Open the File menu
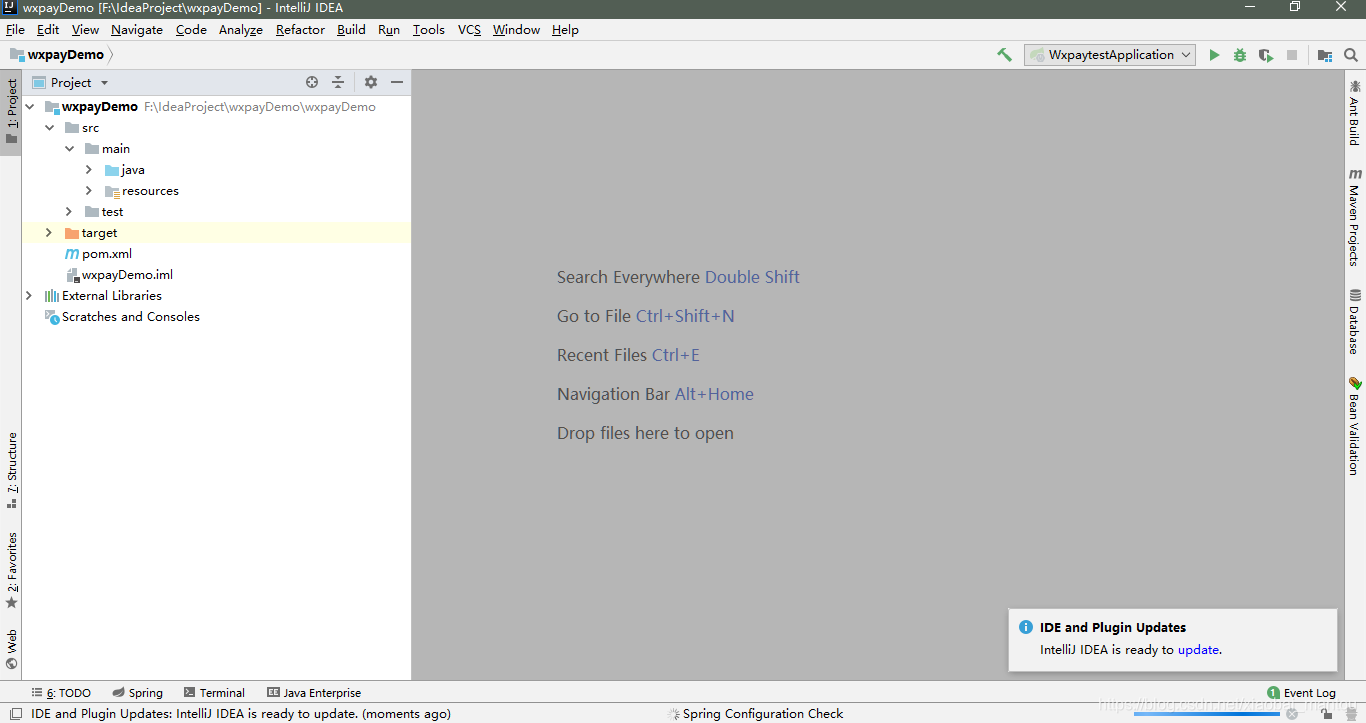This screenshot has height=723, width=1366. [x=15, y=30]
